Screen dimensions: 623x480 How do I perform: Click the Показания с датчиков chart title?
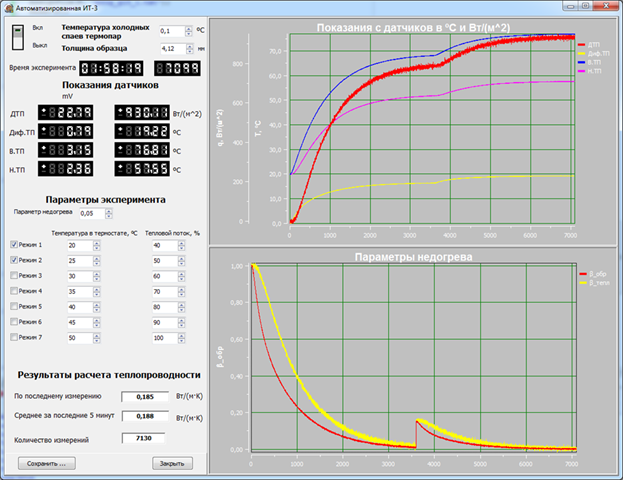(413, 28)
